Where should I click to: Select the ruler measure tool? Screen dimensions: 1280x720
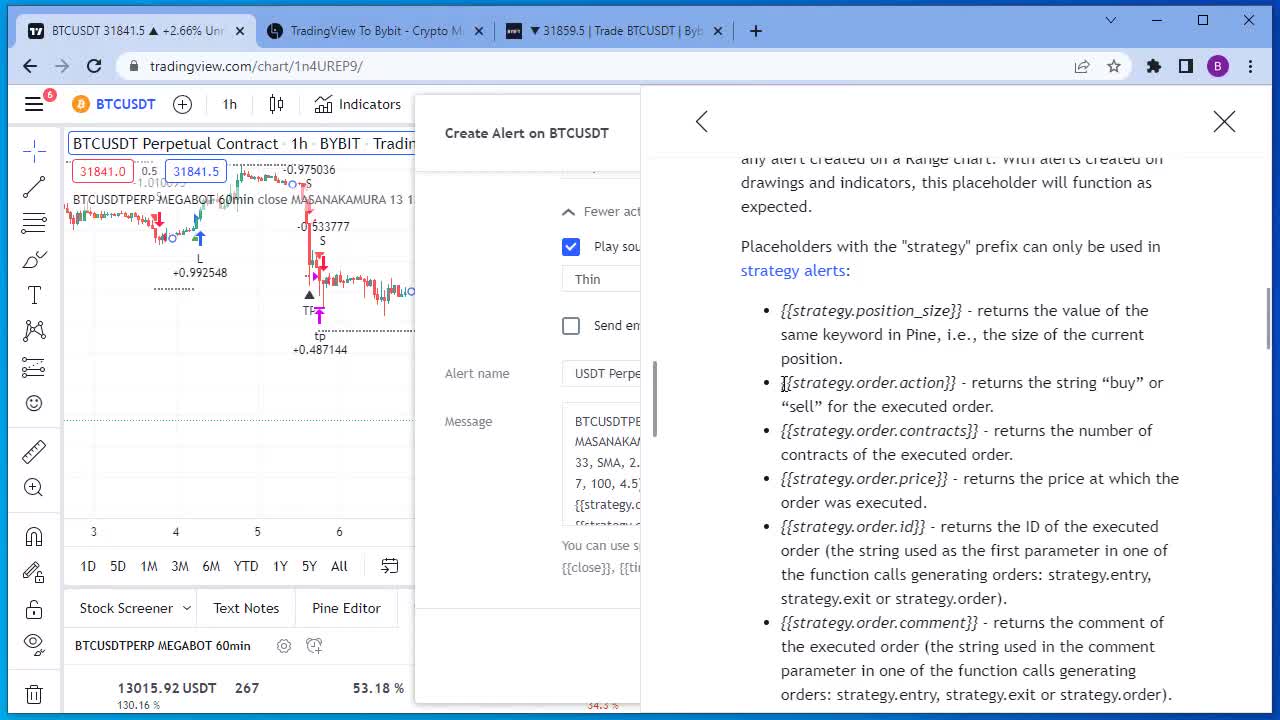34,451
